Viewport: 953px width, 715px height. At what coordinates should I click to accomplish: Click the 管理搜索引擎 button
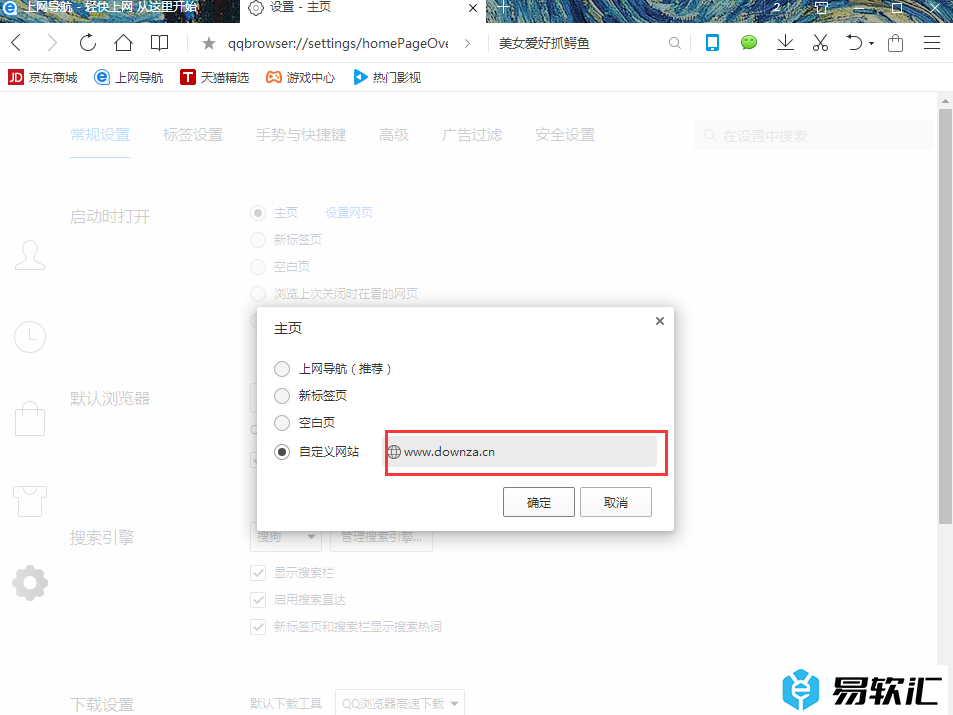tap(381, 537)
